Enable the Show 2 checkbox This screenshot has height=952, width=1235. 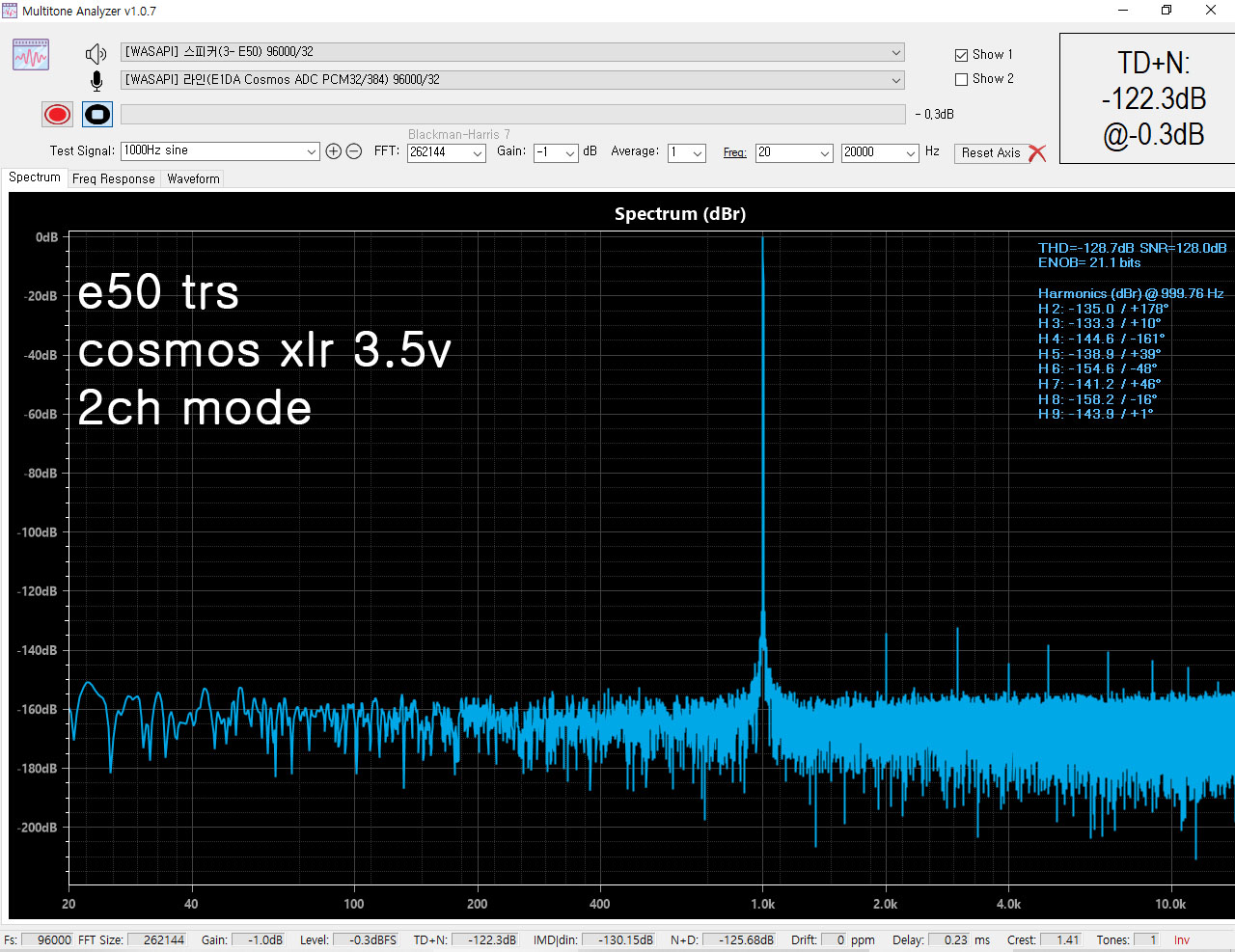click(x=961, y=79)
